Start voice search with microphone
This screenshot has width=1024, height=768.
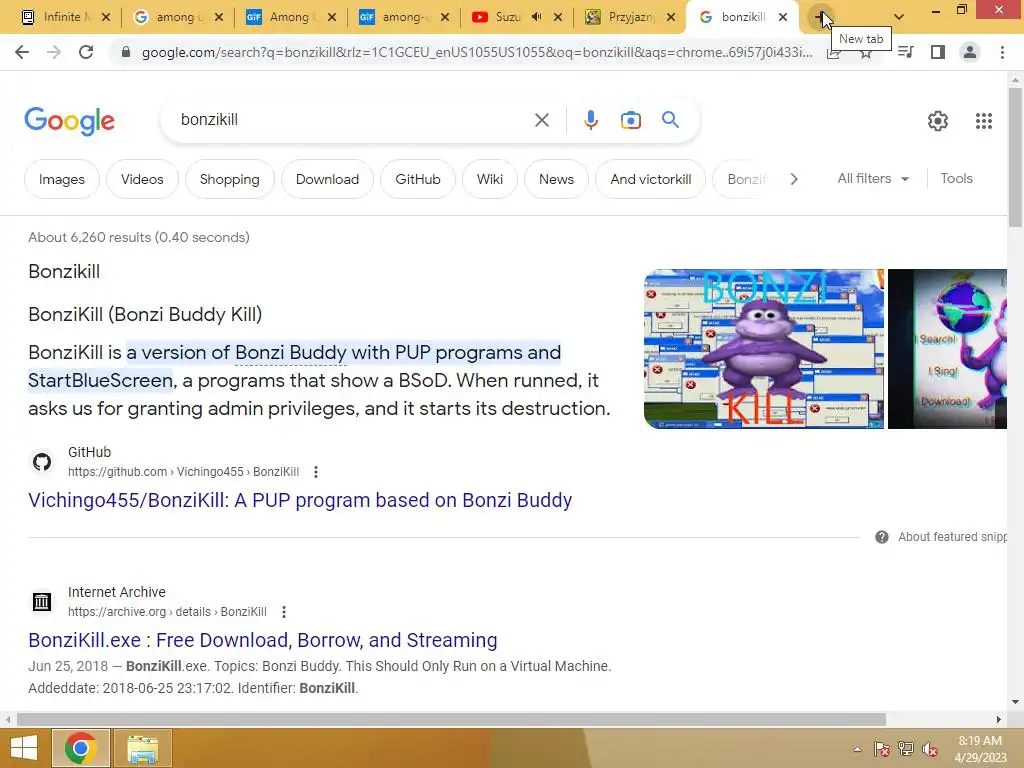point(591,120)
